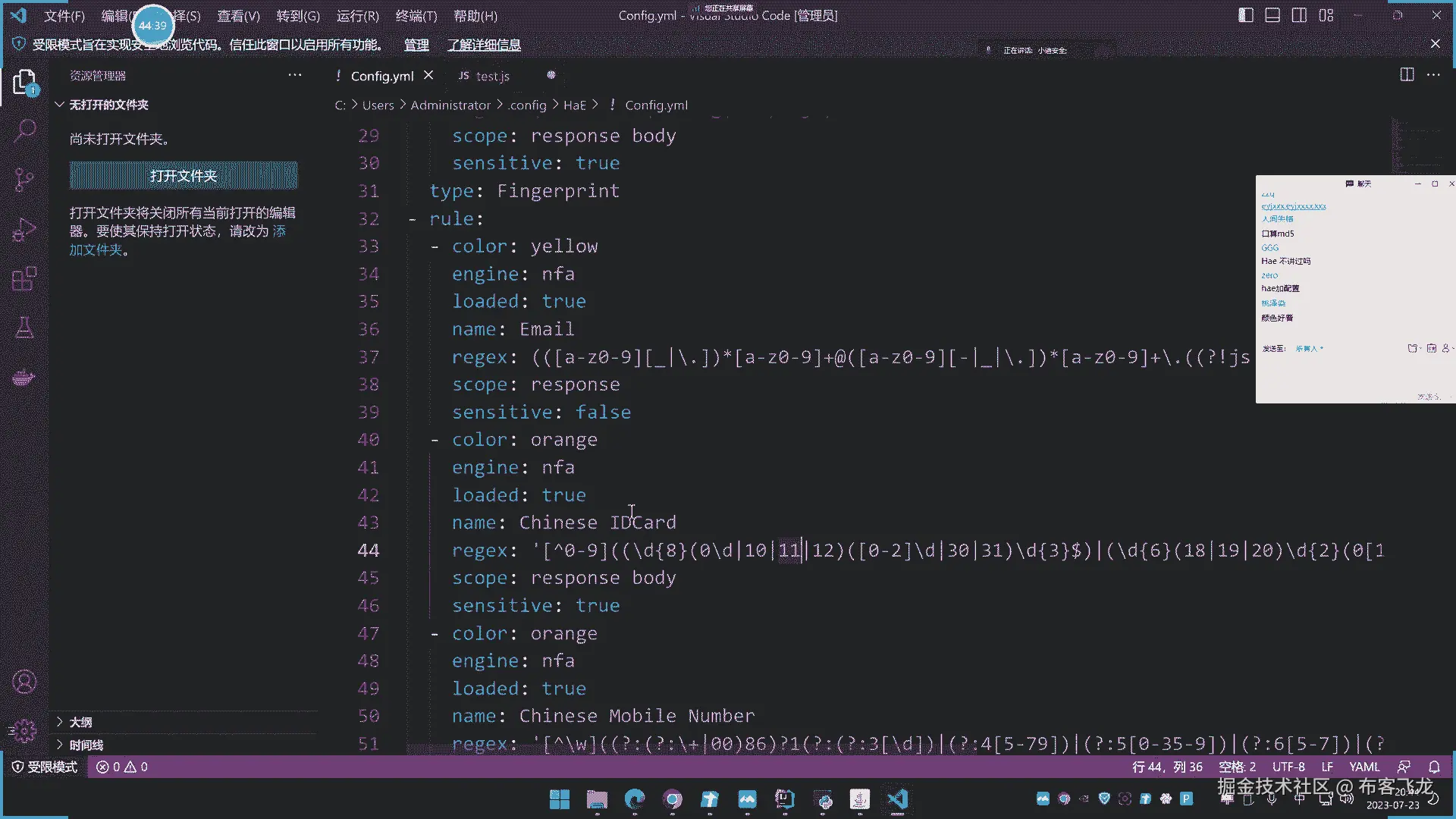
Task: Click the YAML language mode indicator
Action: point(1364,767)
